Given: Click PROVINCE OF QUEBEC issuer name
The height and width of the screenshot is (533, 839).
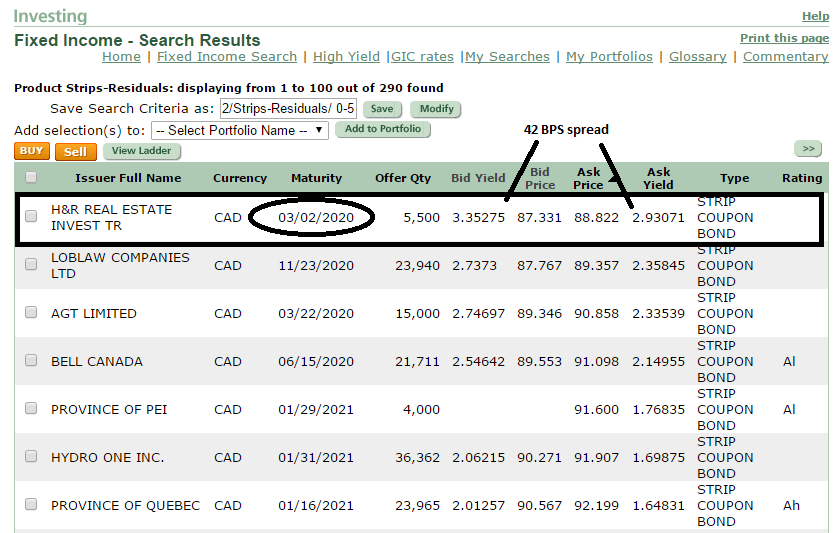Looking at the screenshot, I should coord(125,506).
